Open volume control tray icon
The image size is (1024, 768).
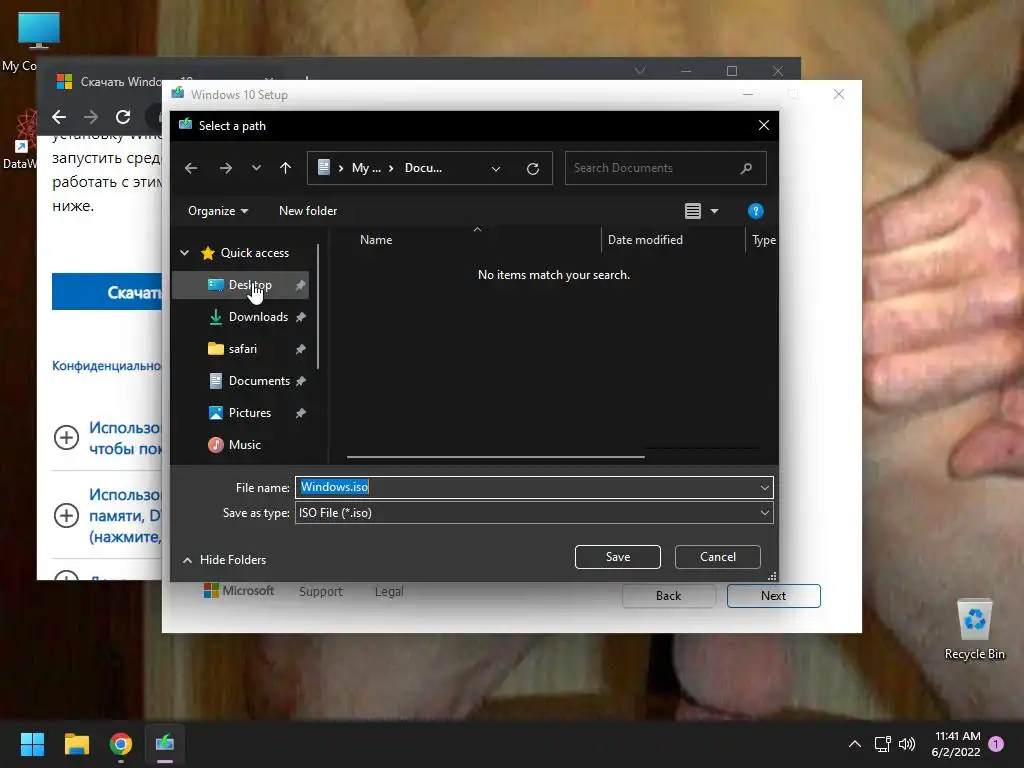tap(906, 744)
